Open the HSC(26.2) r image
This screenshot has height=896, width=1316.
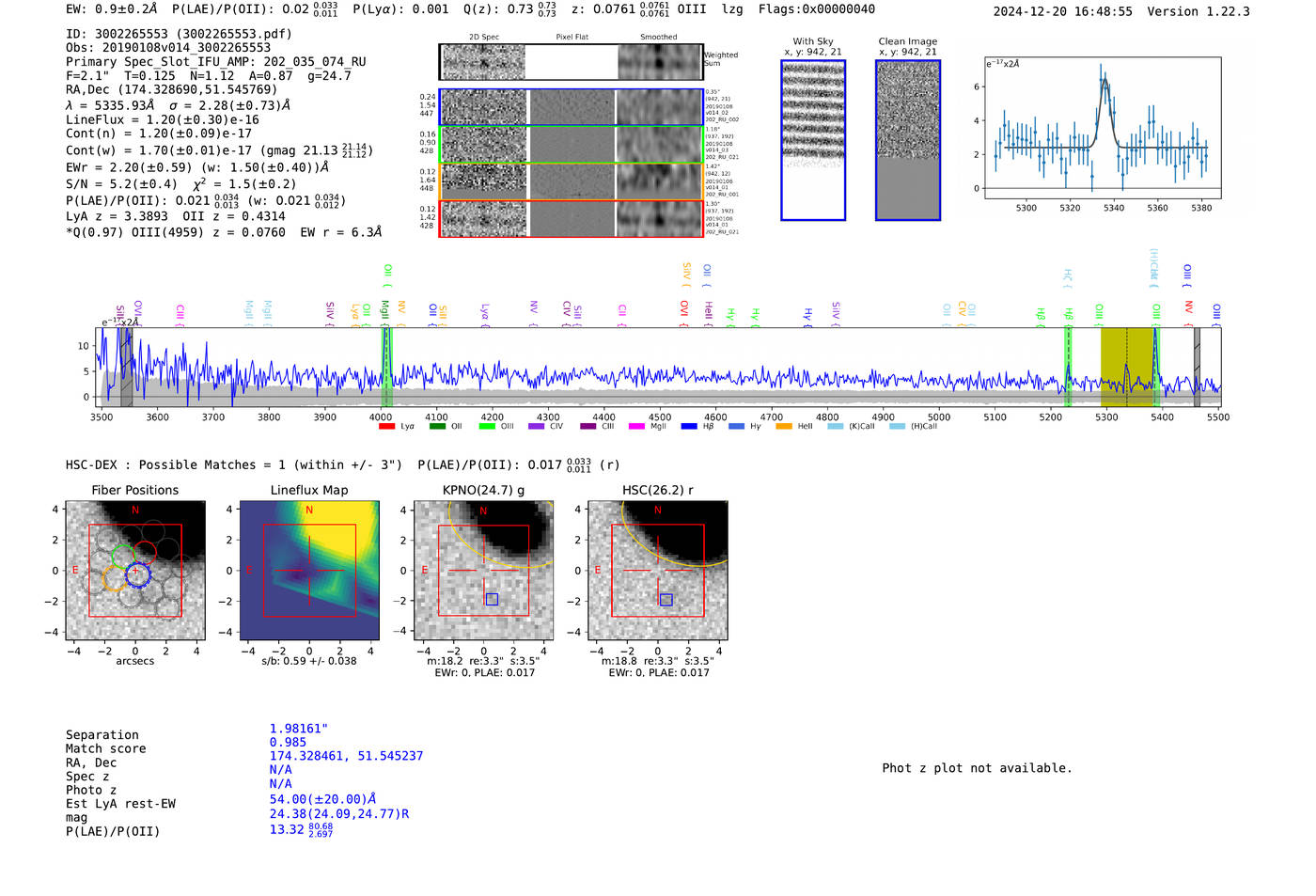(657, 571)
